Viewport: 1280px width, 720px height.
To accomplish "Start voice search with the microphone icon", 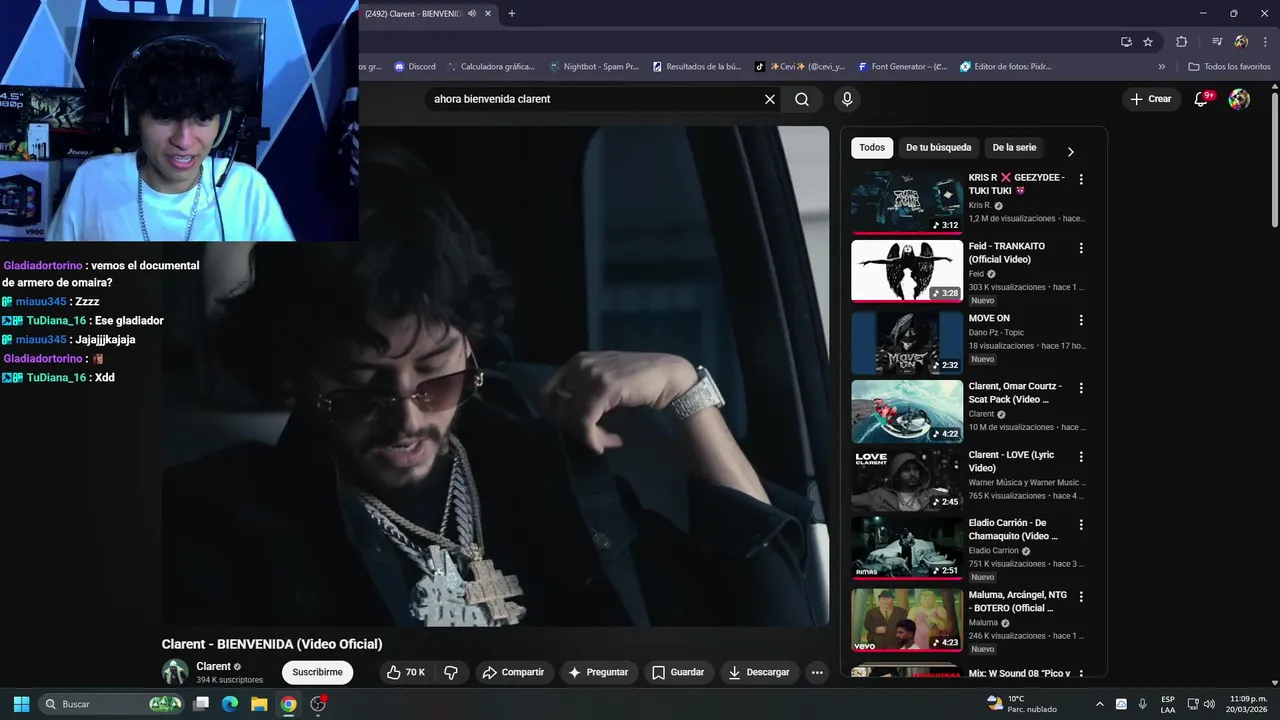I will (x=847, y=99).
